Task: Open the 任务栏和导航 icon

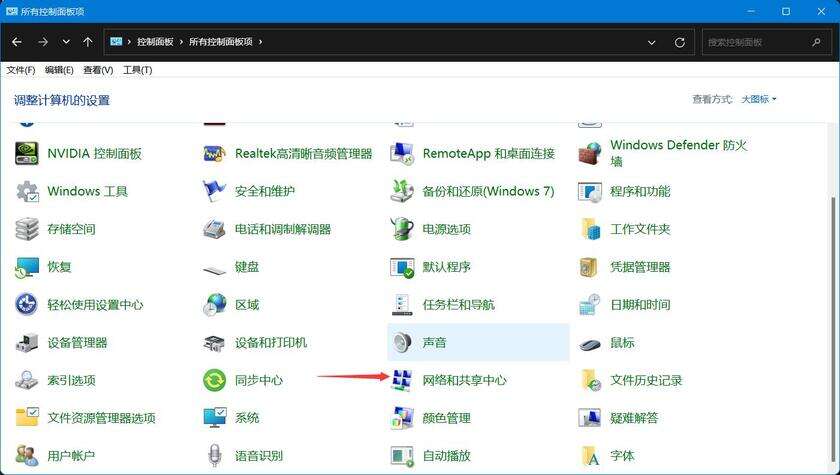Action: pos(402,305)
